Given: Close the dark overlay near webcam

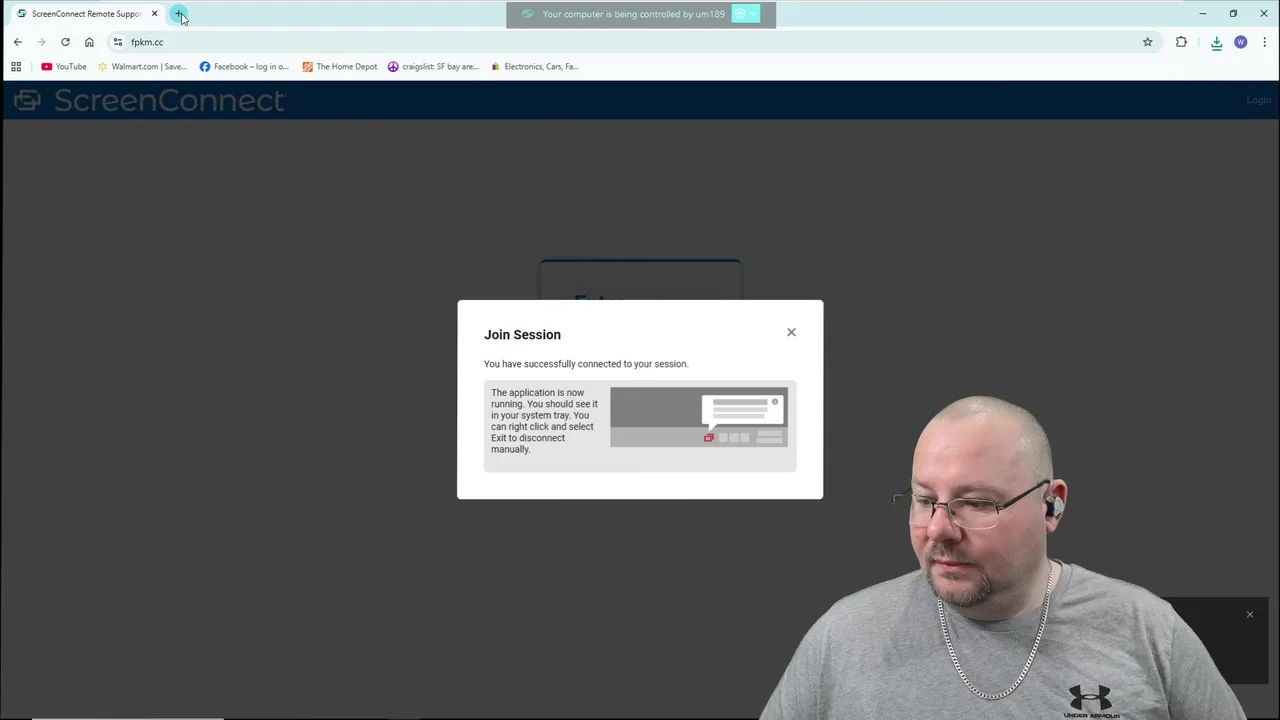Looking at the screenshot, I should [x=1249, y=614].
